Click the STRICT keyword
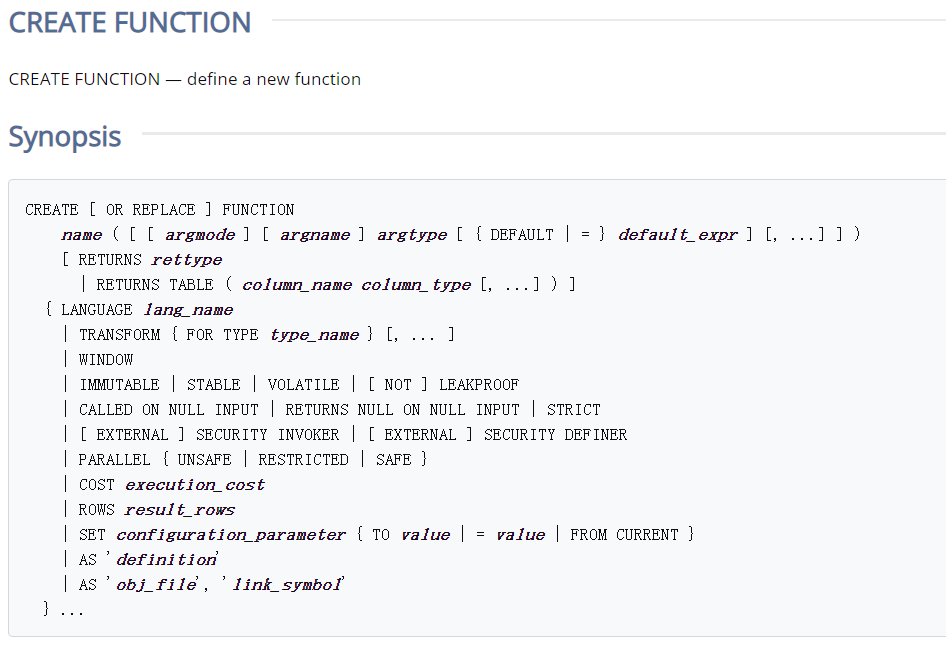 pos(574,410)
